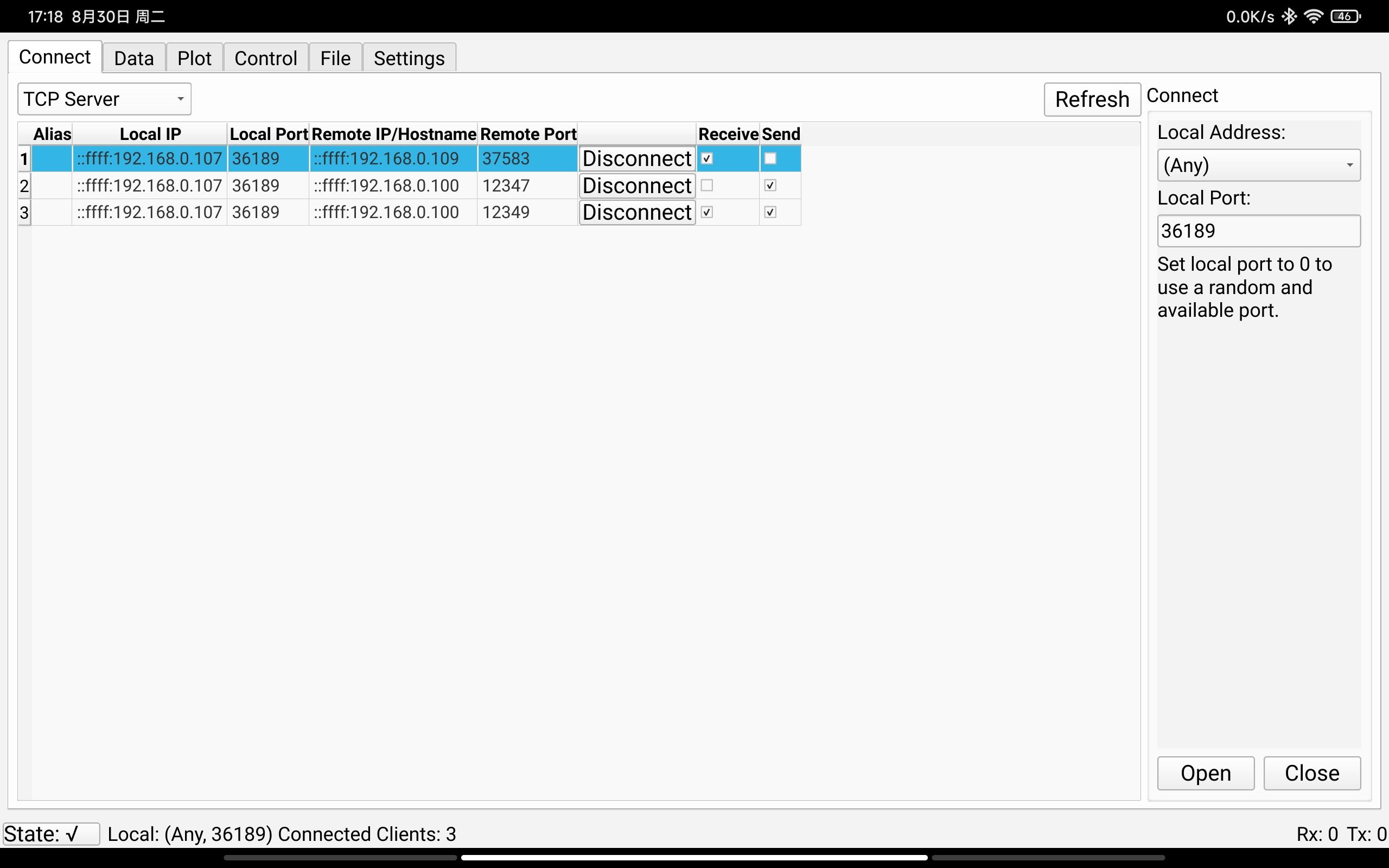Select row 3 header in connection table
1389x868 pixels.
[24, 213]
